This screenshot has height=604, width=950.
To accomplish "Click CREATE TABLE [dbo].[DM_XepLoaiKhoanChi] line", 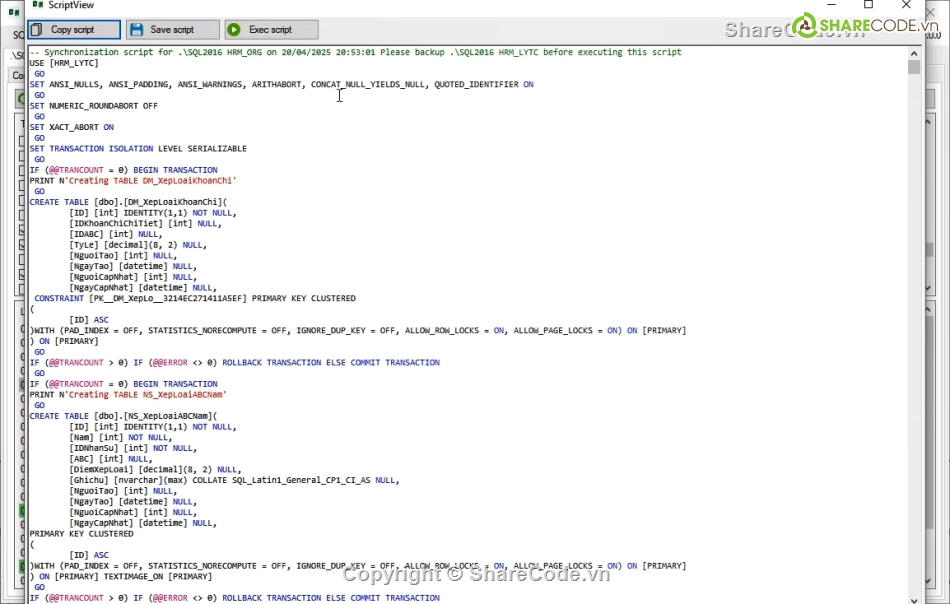I will point(128,202).
